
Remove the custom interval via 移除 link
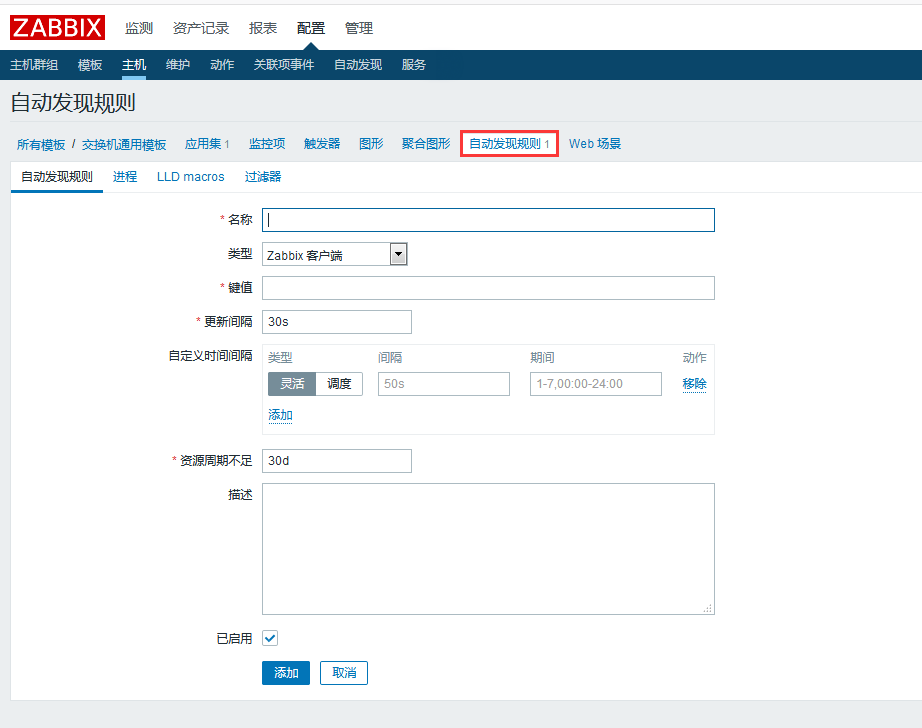[694, 383]
